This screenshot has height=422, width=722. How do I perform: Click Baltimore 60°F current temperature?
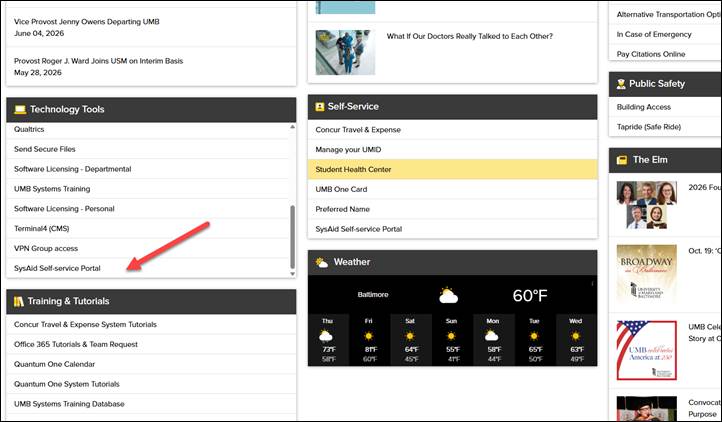pos(530,295)
